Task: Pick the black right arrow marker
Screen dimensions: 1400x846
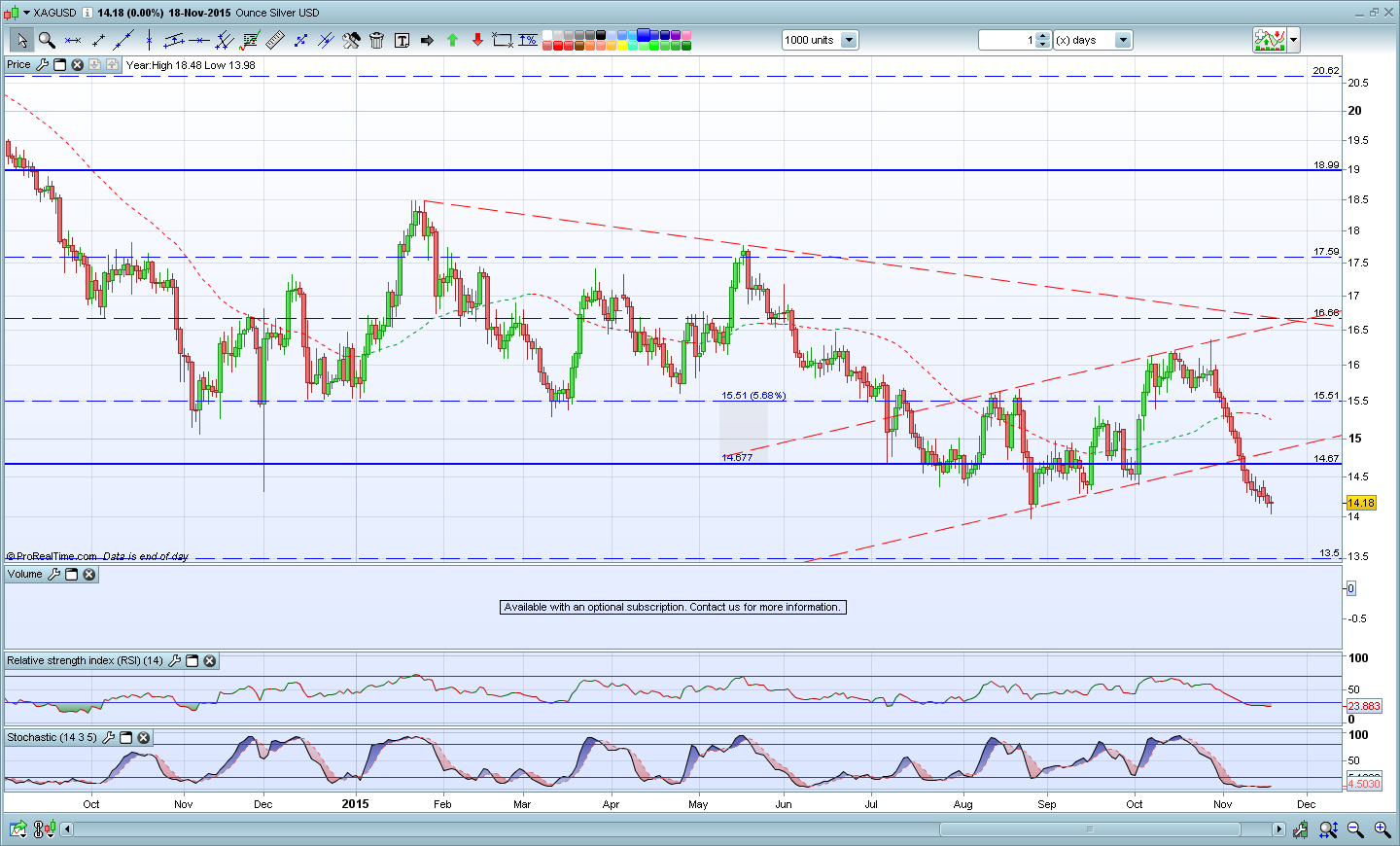Action: (427, 40)
